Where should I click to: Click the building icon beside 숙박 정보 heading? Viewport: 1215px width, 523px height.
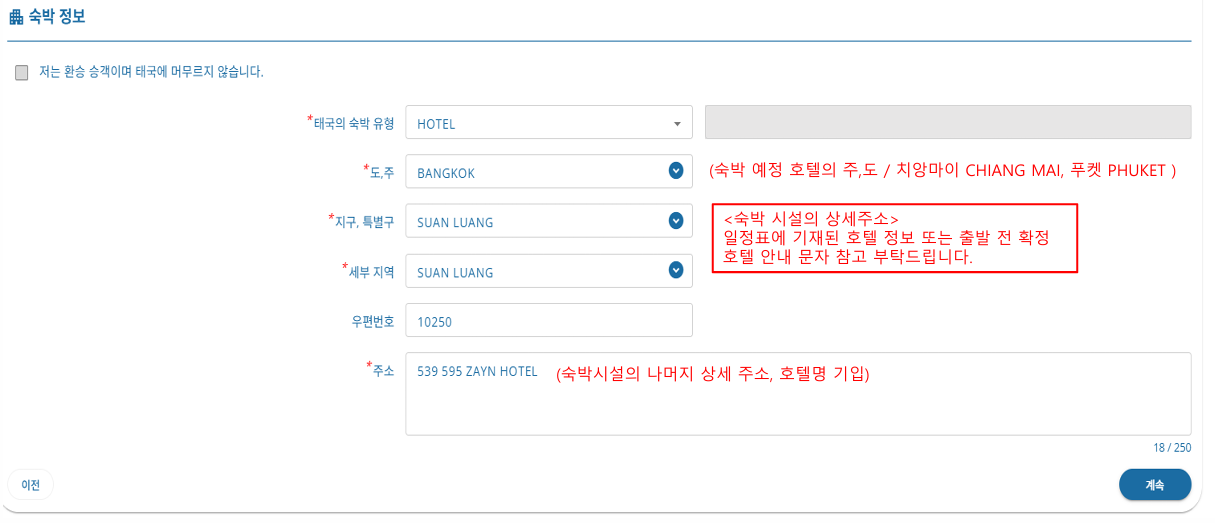point(15,16)
